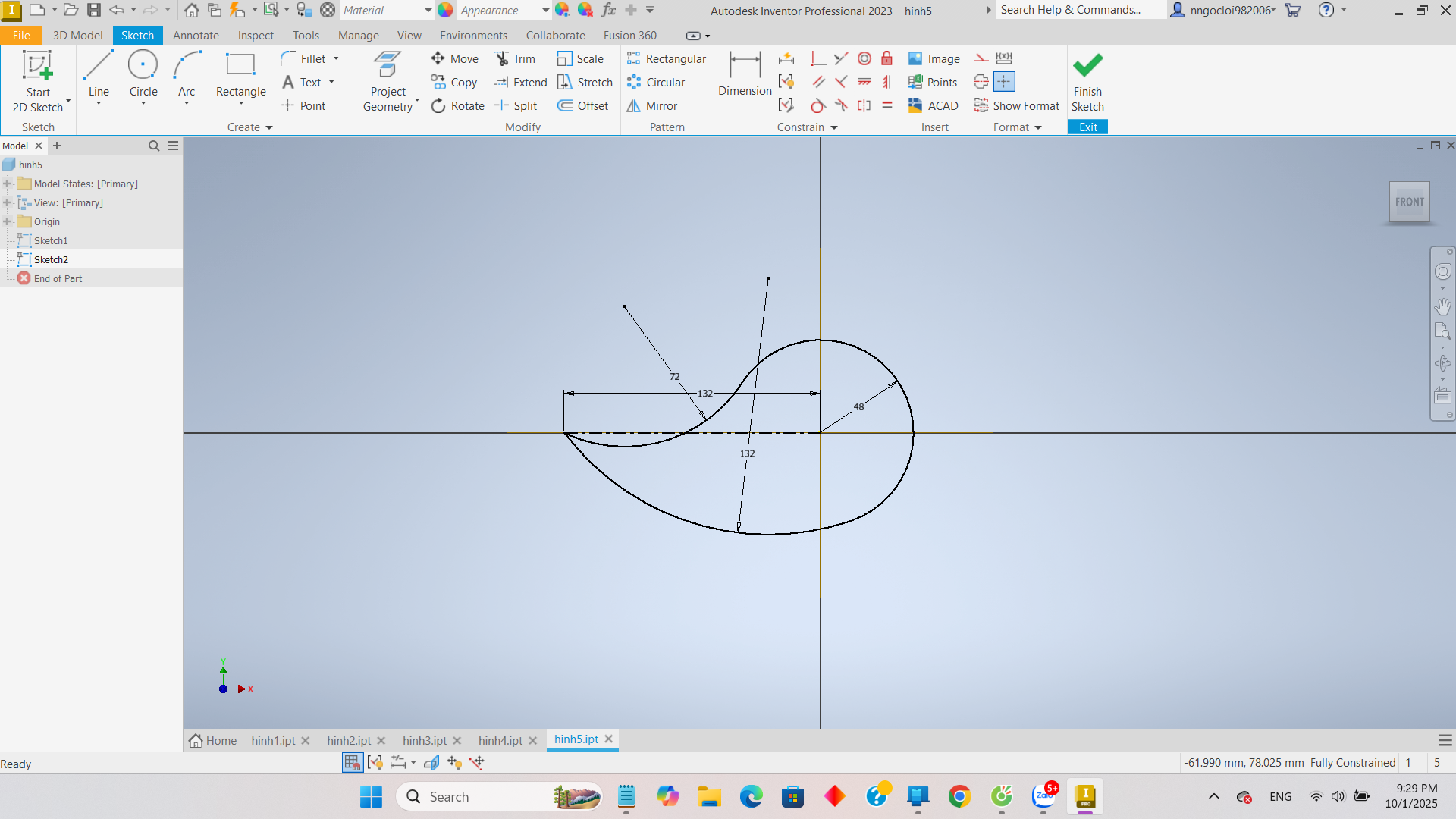Click the Trim tool
The image size is (1456, 819).
(x=515, y=59)
